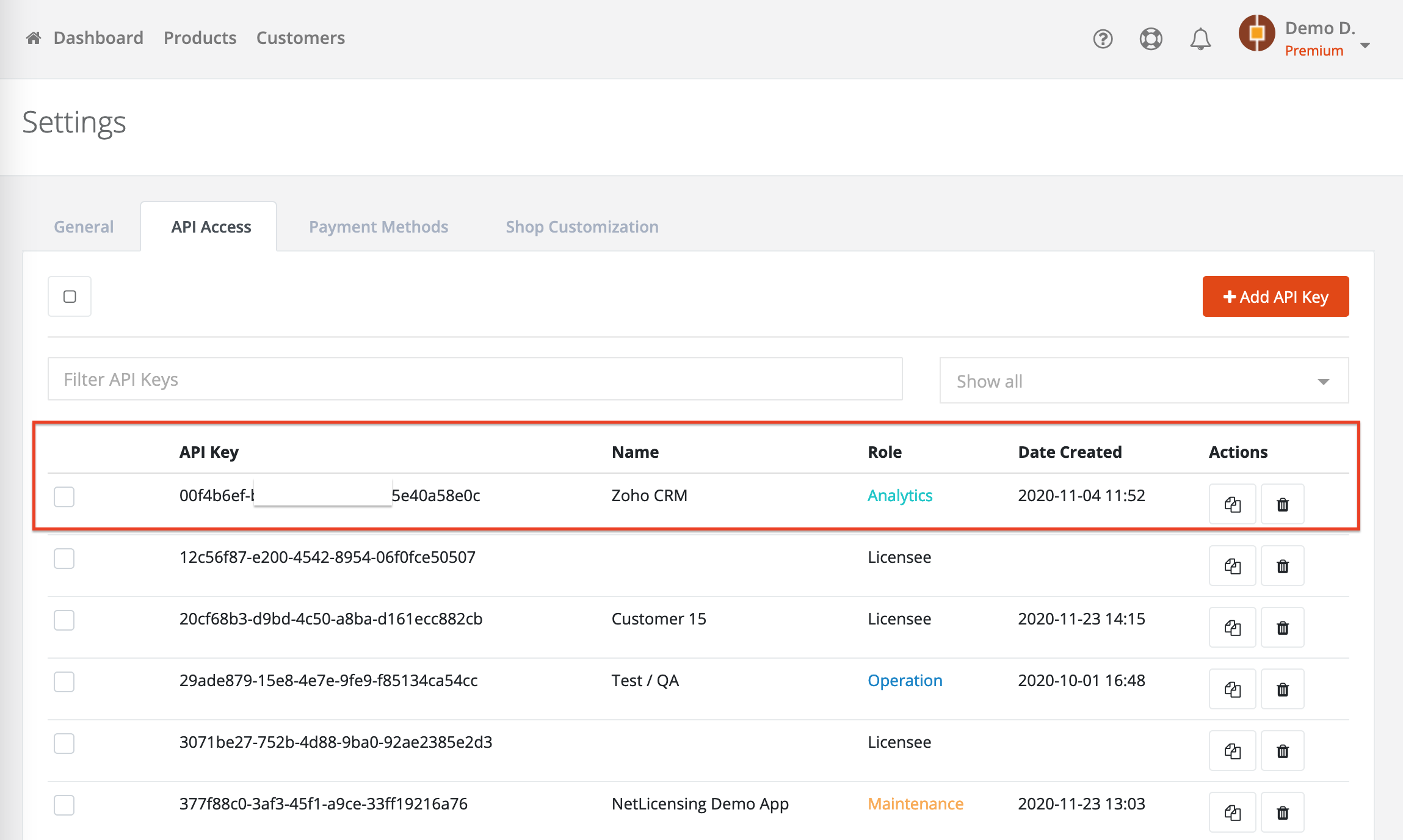Copy the Customer 15 API key

tap(1232, 628)
